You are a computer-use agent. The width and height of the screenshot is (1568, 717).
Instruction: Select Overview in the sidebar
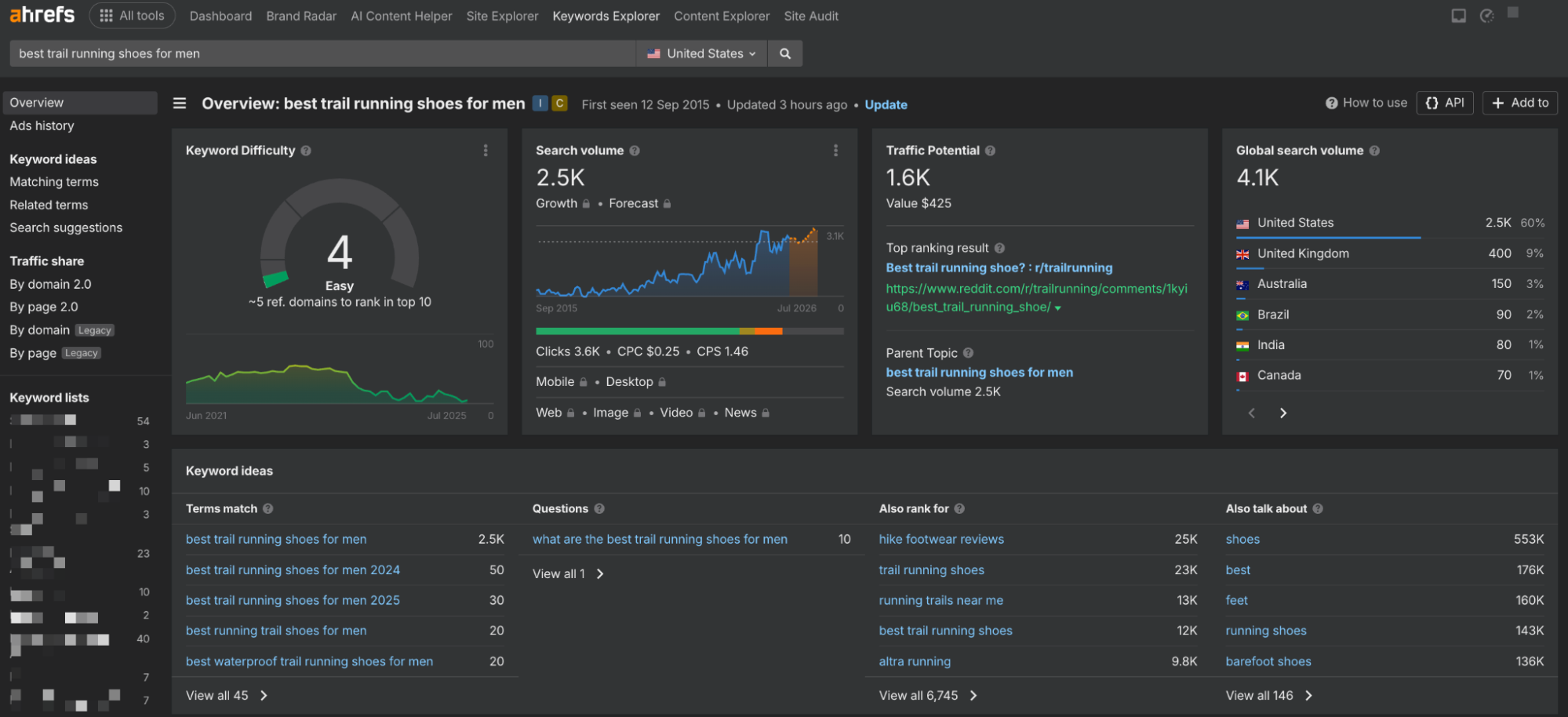pyautogui.click(x=80, y=103)
